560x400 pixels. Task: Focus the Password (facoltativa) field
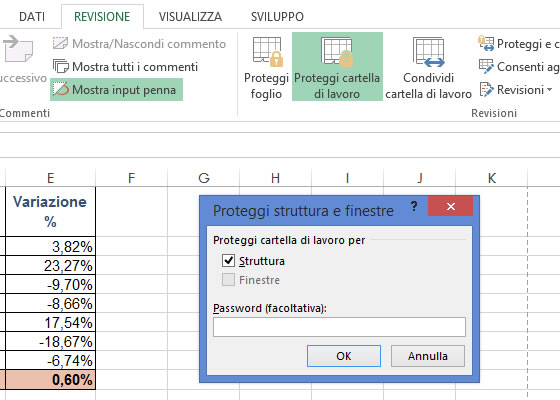point(339,327)
